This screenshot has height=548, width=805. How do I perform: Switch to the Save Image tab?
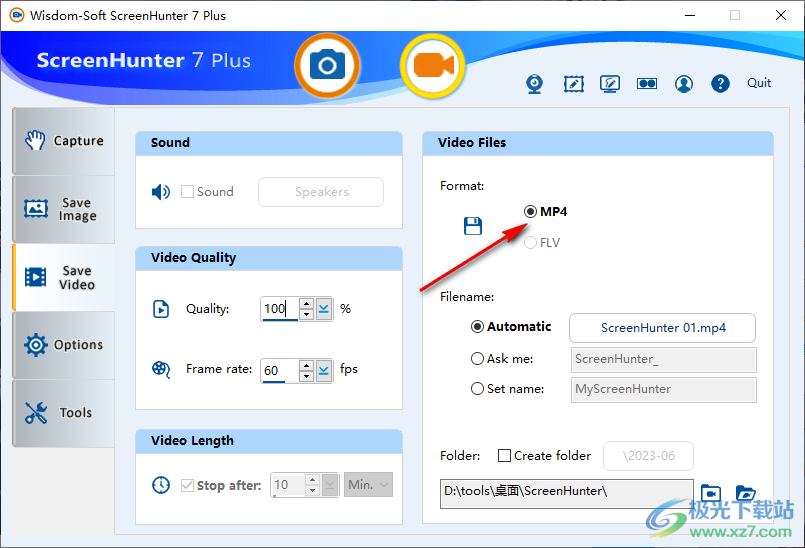pyautogui.click(x=64, y=209)
